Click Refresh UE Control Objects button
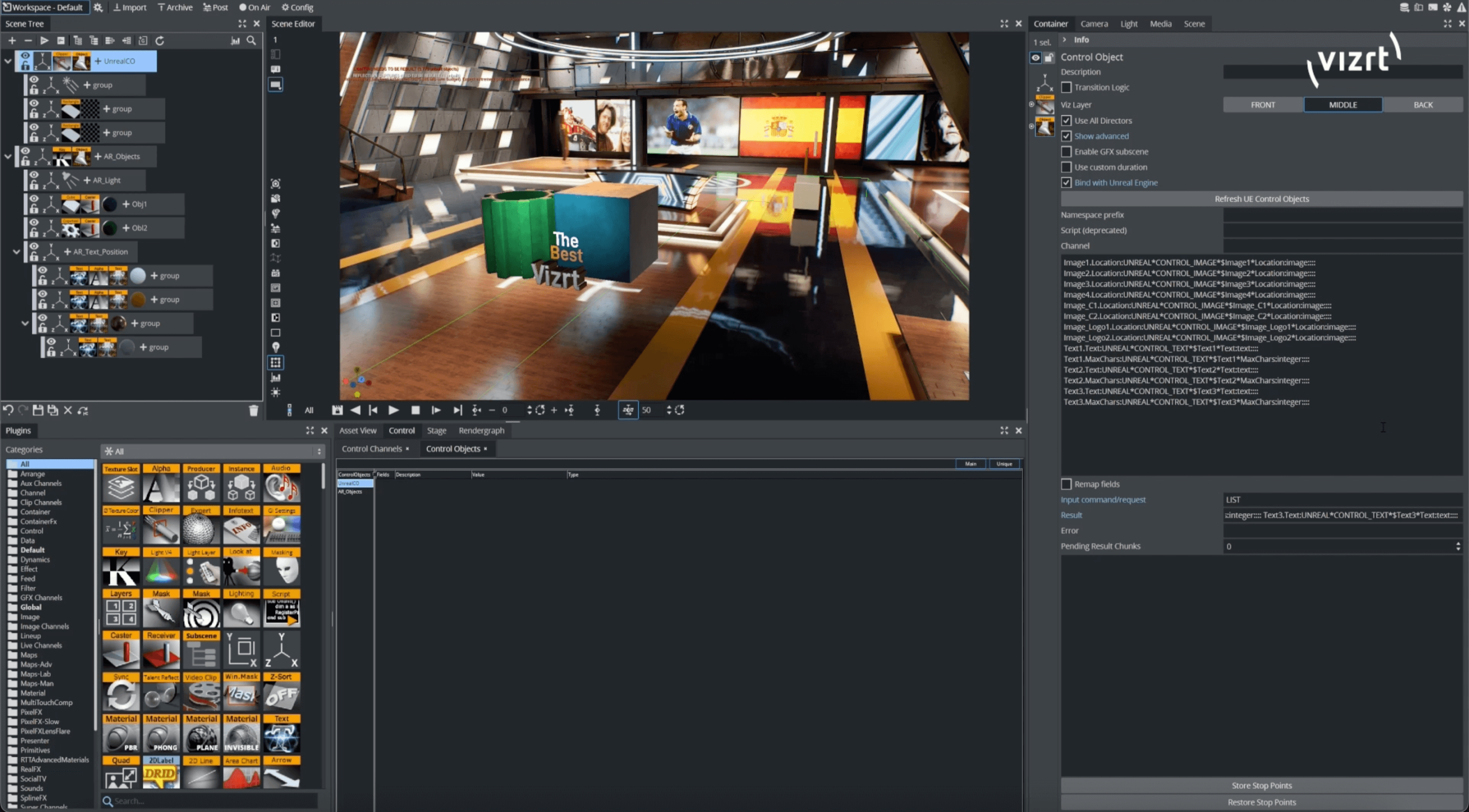1469x812 pixels. pos(1262,199)
